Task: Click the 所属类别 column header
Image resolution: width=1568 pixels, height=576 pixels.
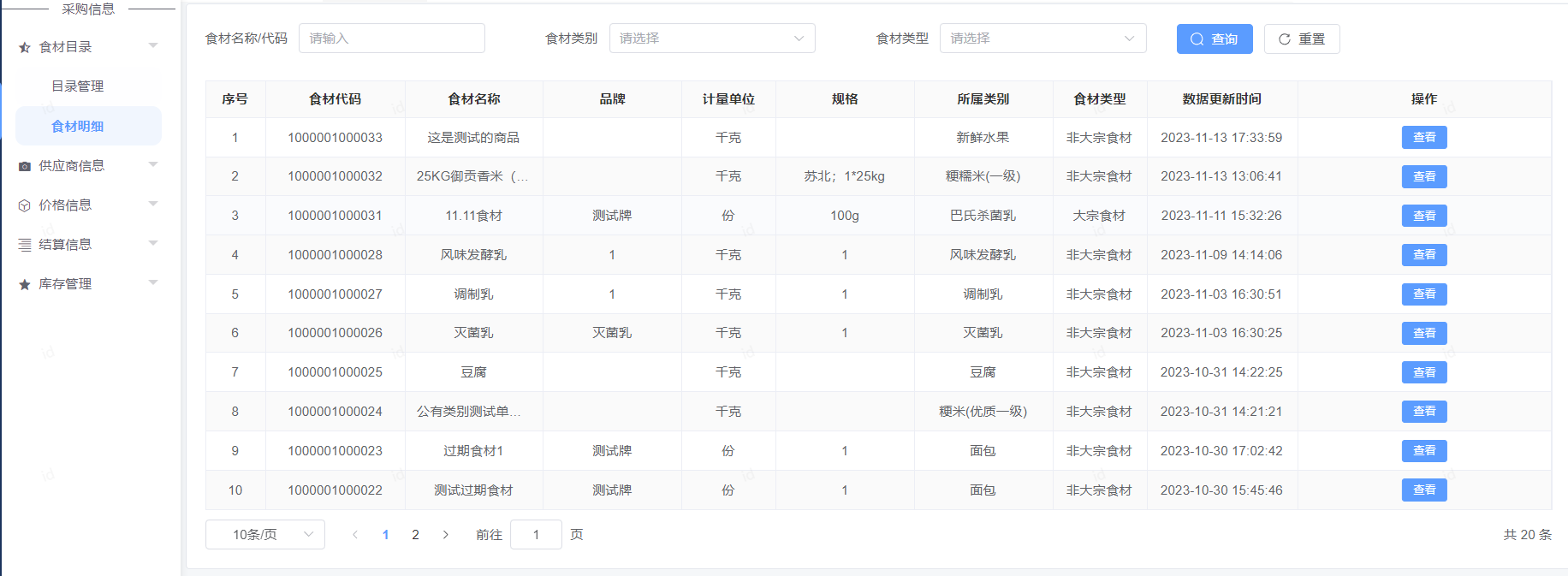Action: 983,99
